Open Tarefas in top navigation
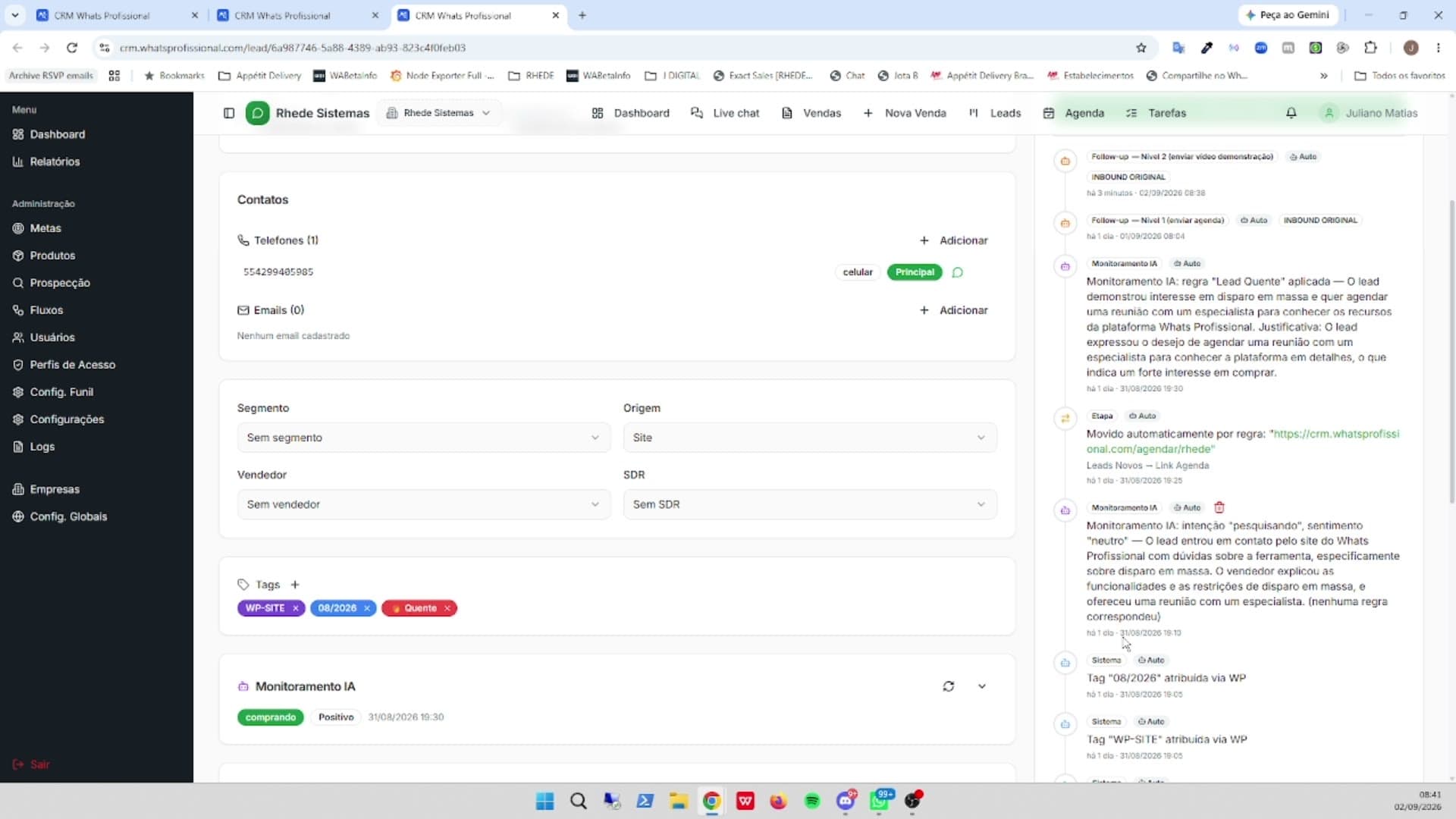Viewport: 1456px width, 819px height. [x=1156, y=113]
